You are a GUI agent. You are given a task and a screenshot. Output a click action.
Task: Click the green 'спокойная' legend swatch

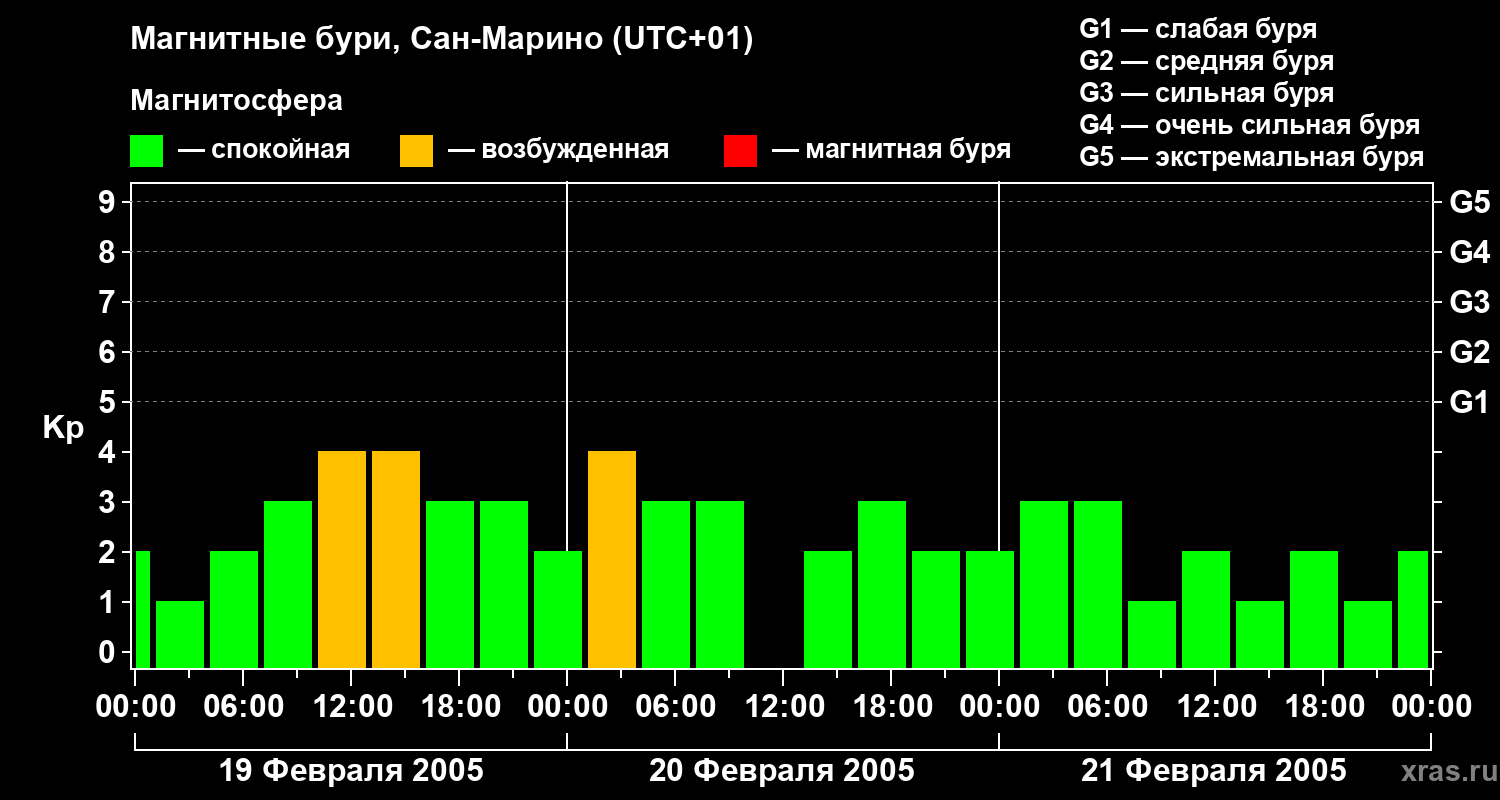146,151
